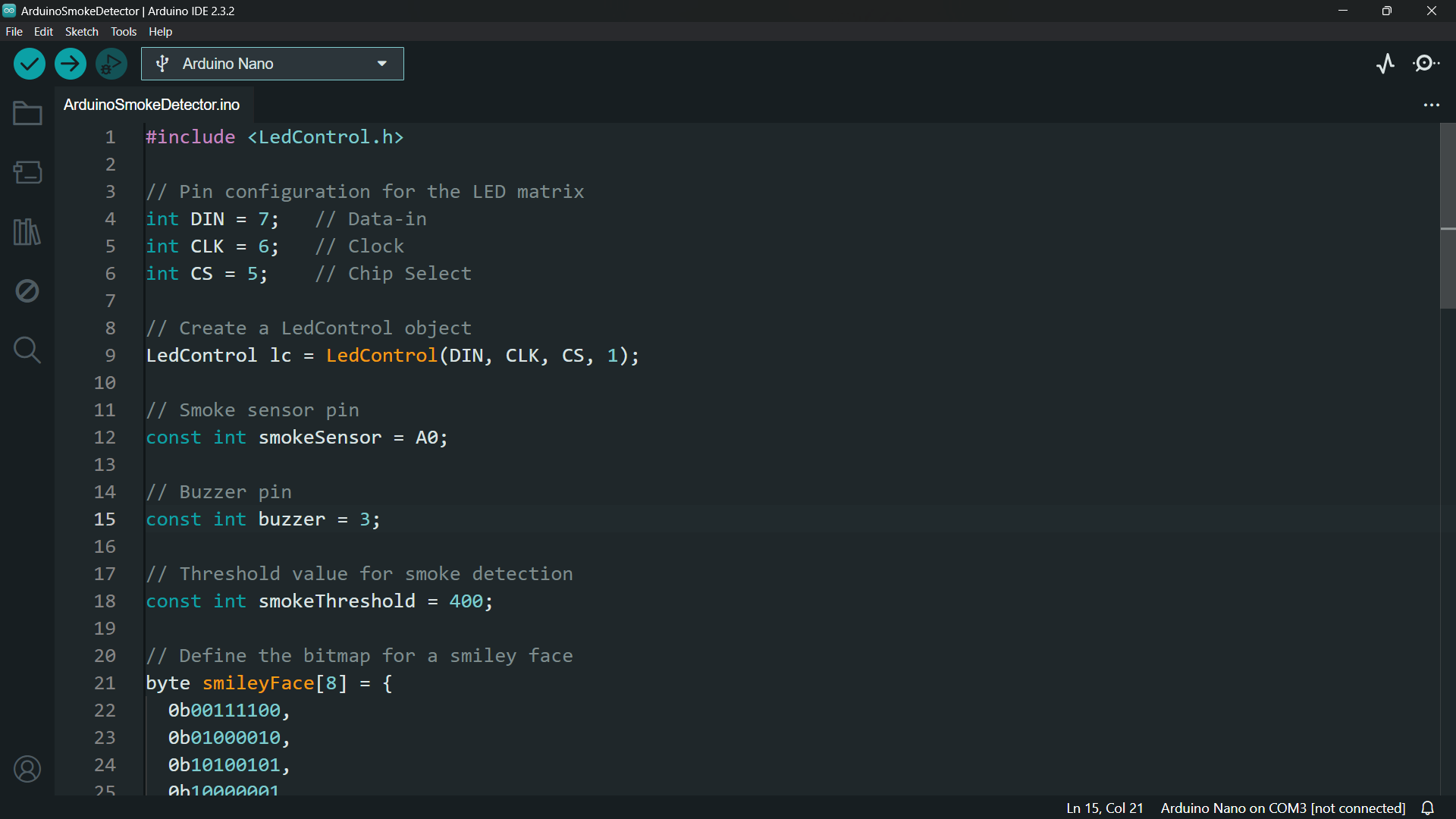Click buzzer identifier on line 15

(x=292, y=519)
